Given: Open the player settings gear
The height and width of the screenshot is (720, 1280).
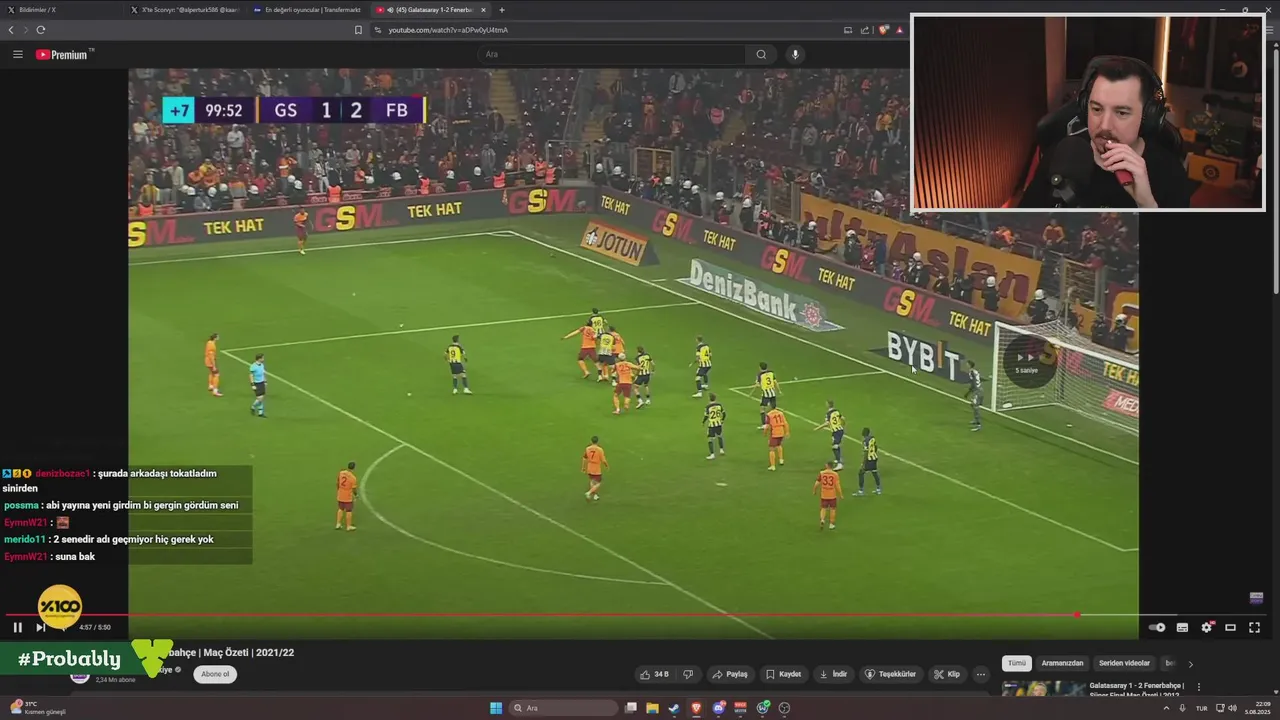Looking at the screenshot, I should coord(1207,627).
